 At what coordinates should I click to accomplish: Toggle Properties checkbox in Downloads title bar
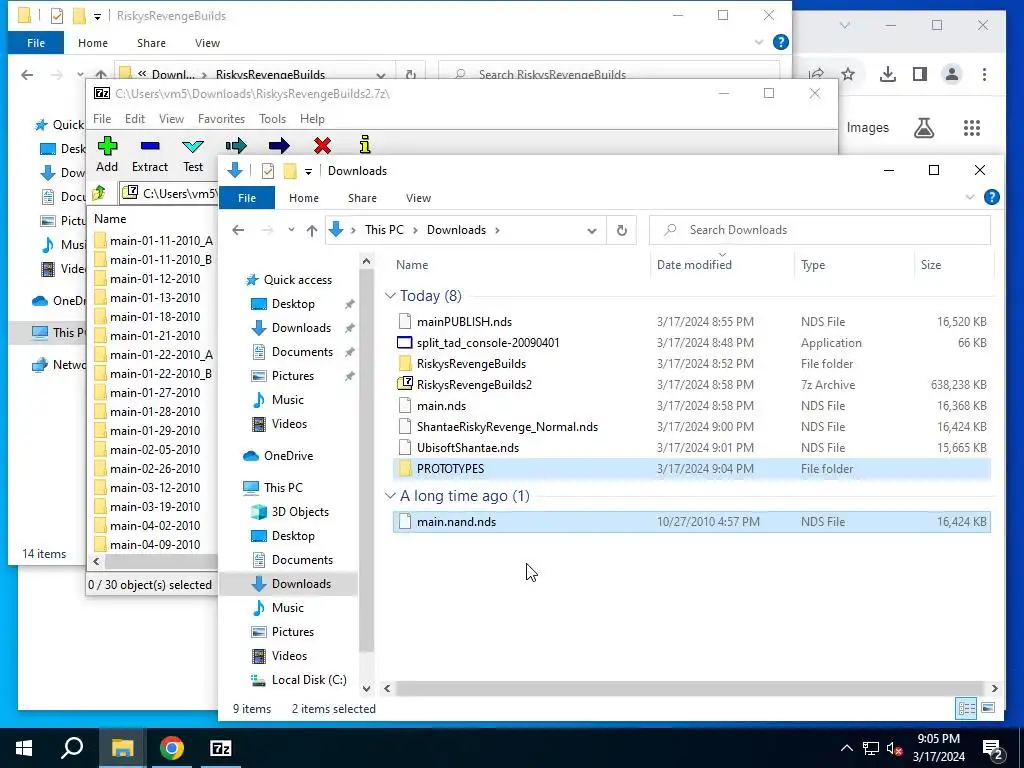[x=268, y=170]
